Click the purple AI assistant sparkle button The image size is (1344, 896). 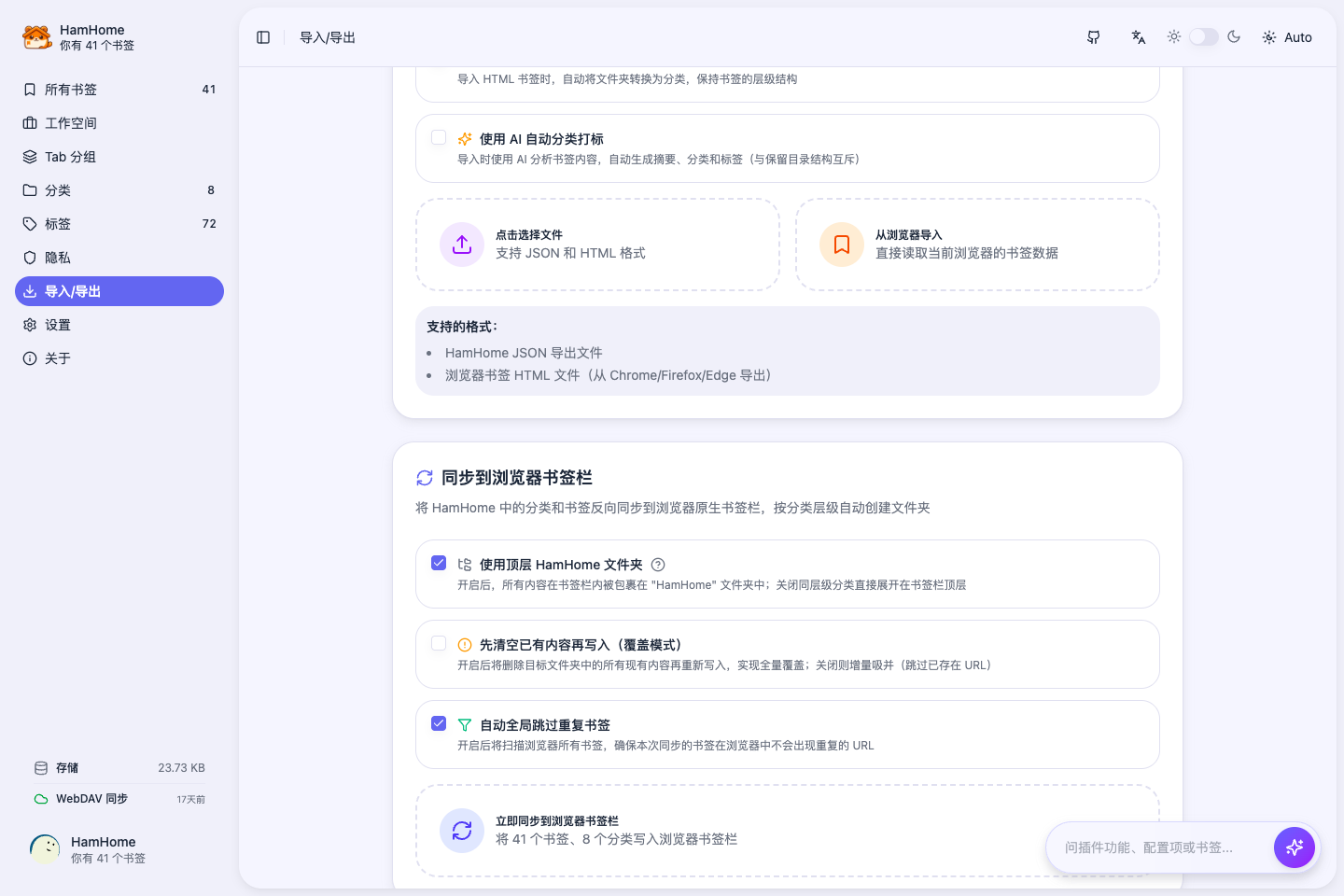click(x=1295, y=847)
